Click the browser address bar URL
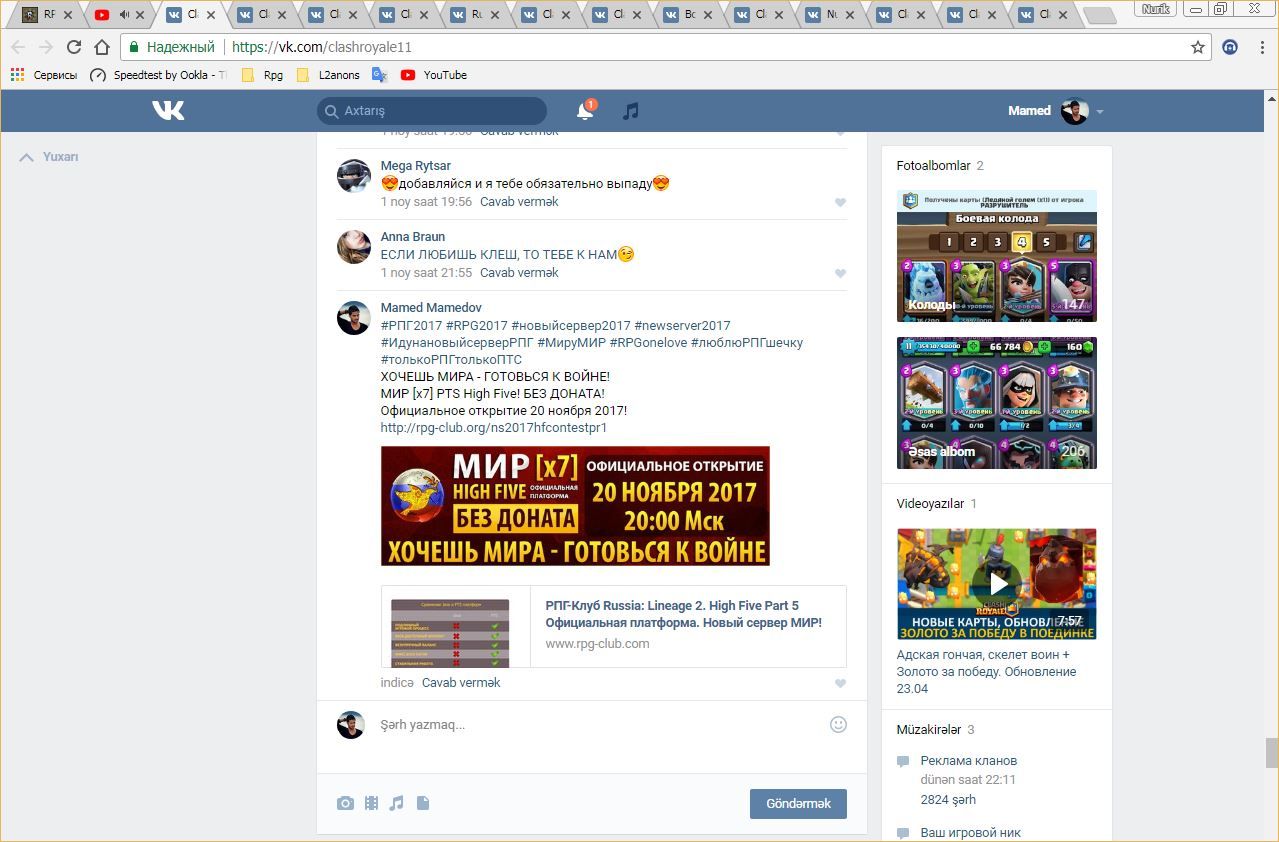The image size is (1279, 842). pos(322,47)
